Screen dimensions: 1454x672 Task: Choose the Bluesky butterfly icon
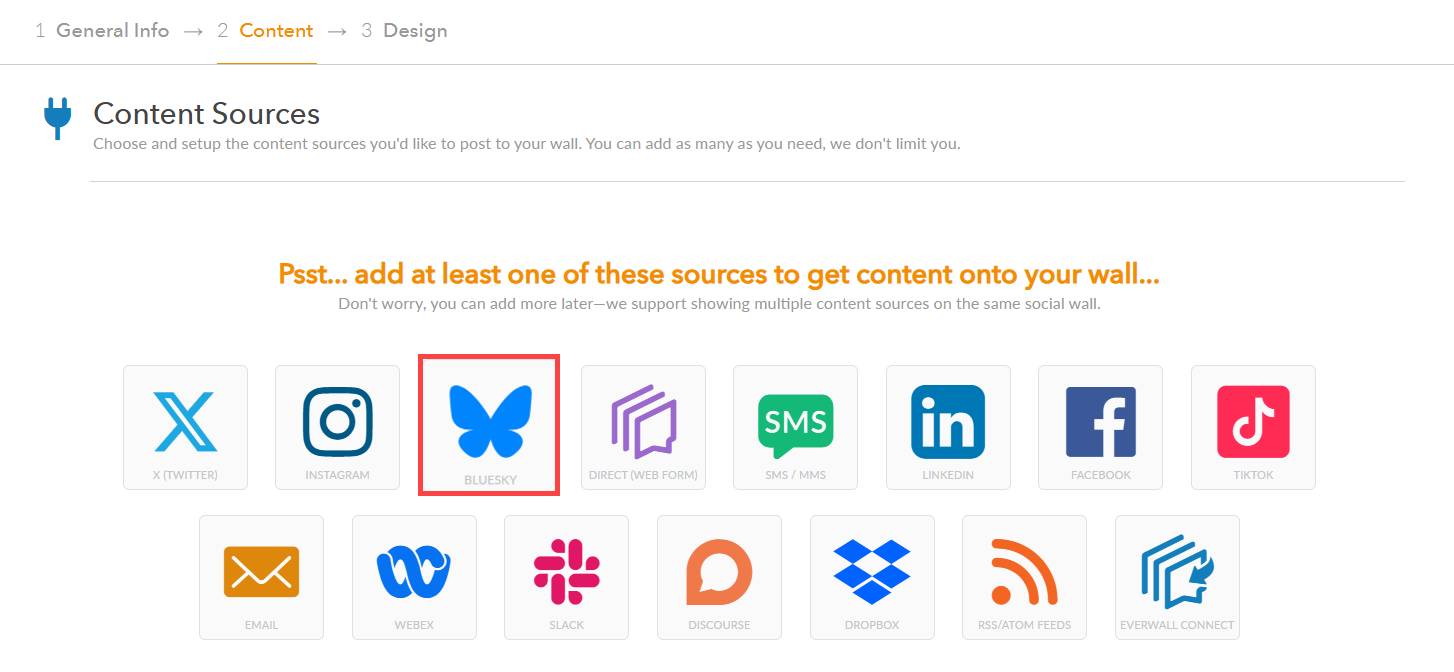click(x=490, y=421)
